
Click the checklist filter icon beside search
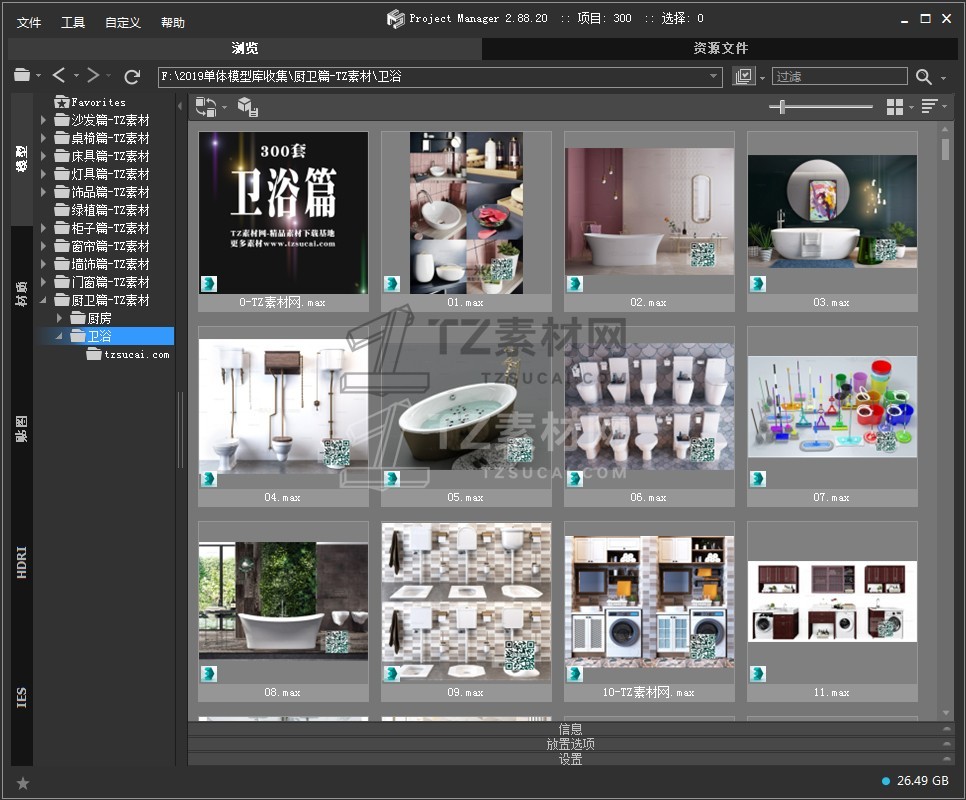[x=743, y=76]
